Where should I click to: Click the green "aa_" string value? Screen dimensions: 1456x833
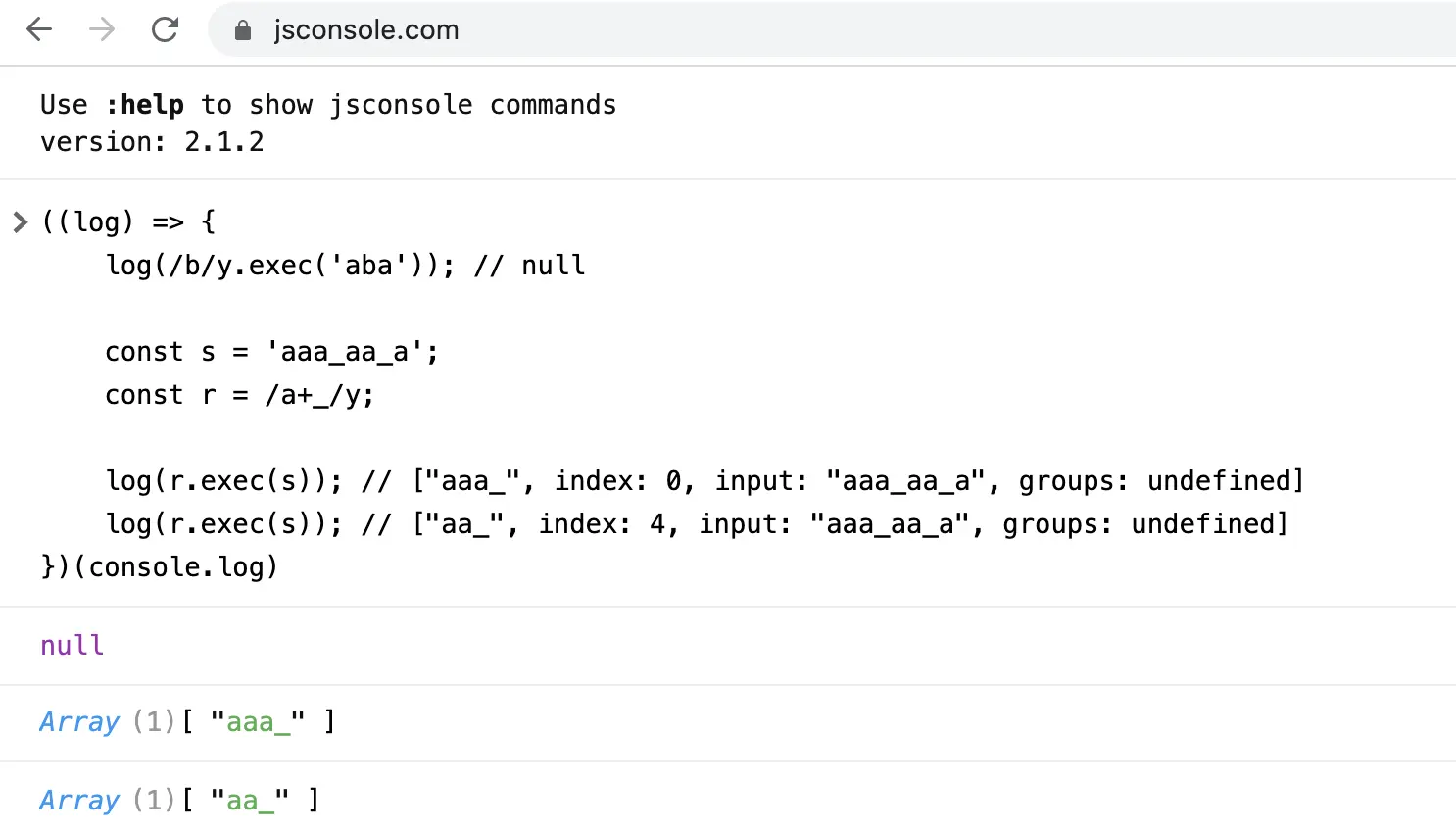250,801
